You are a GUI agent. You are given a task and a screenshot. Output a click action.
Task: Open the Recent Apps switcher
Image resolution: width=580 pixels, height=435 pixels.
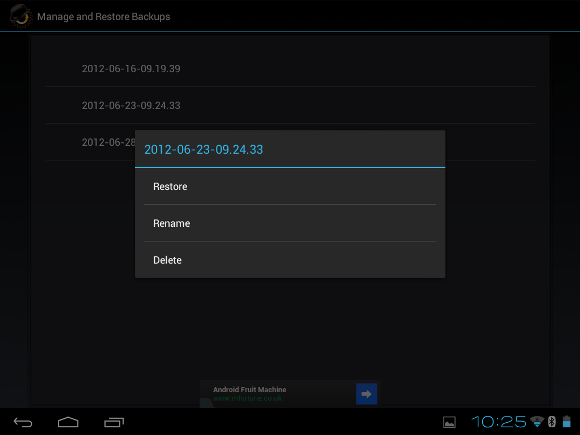[114, 422]
